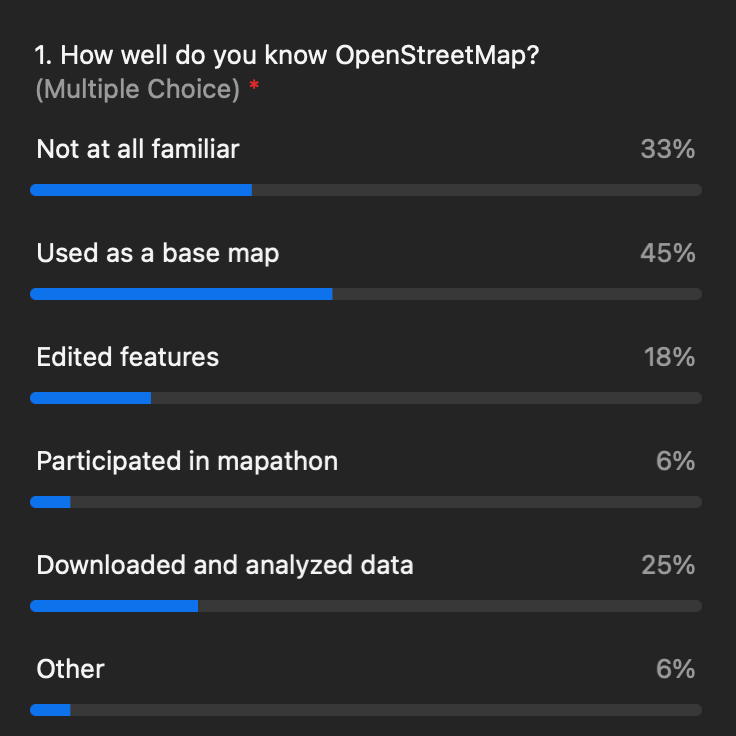The image size is (736, 736).
Task: Click the red required asterisk
Action: click(x=254, y=85)
